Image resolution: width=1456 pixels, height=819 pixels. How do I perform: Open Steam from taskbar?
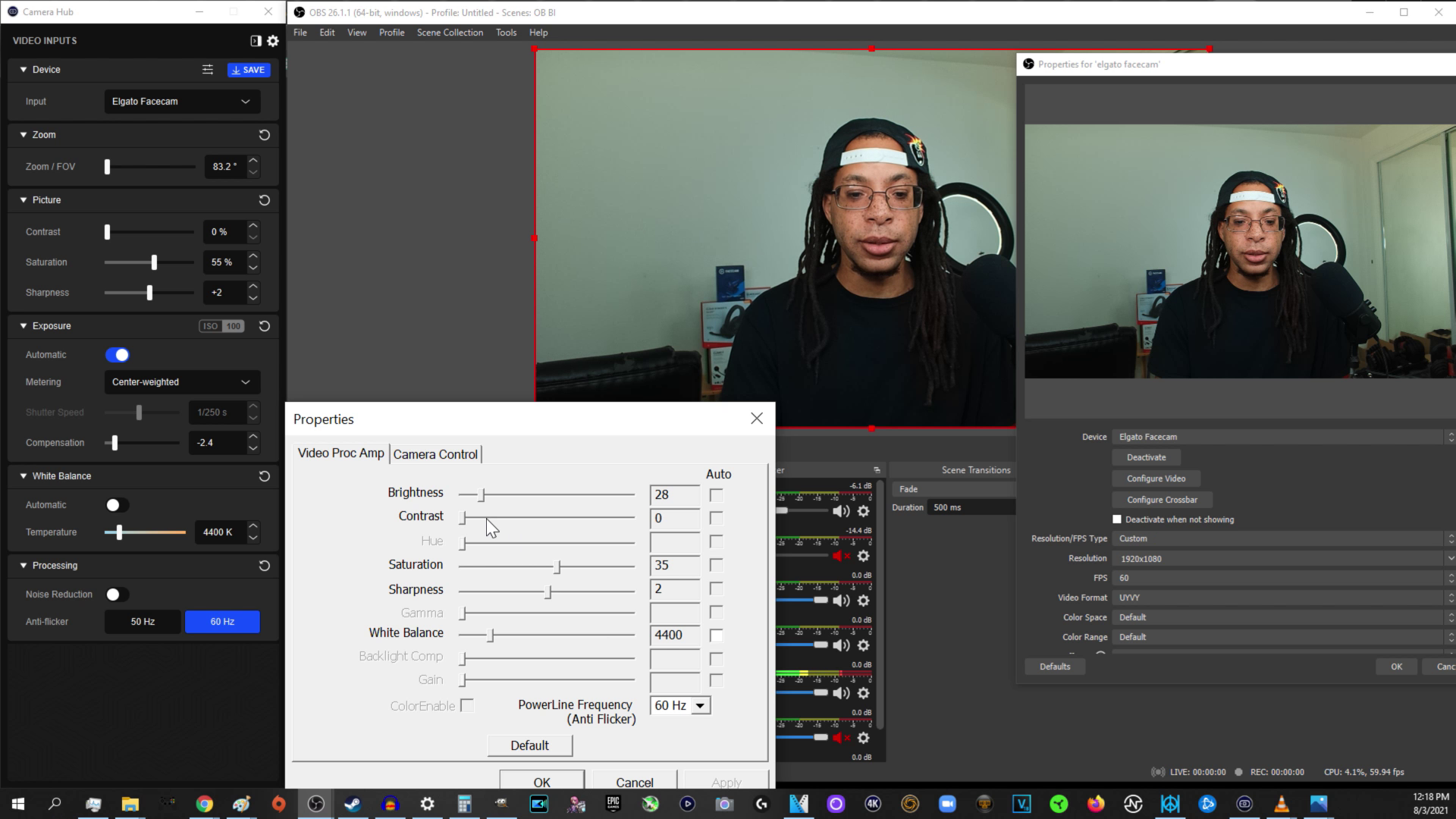pyautogui.click(x=353, y=804)
